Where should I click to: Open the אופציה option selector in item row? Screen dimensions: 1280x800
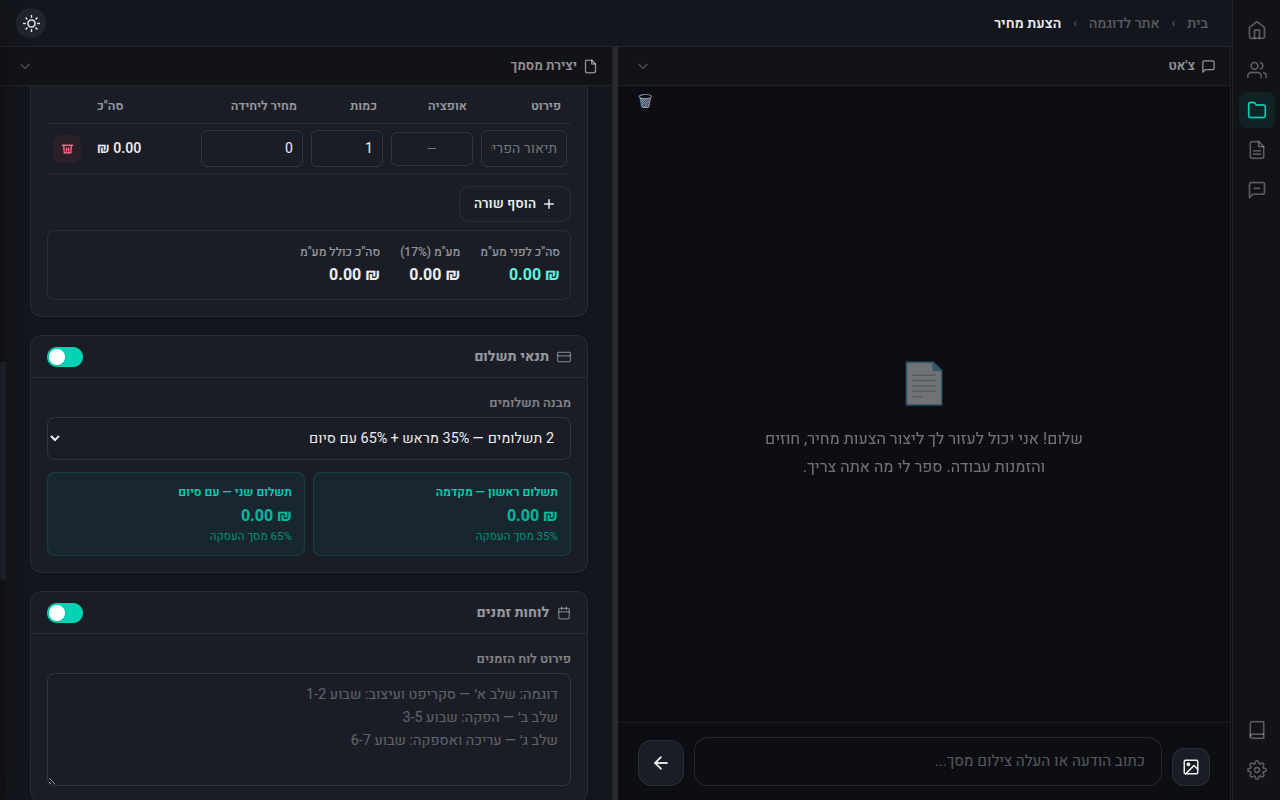tap(432, 148)
